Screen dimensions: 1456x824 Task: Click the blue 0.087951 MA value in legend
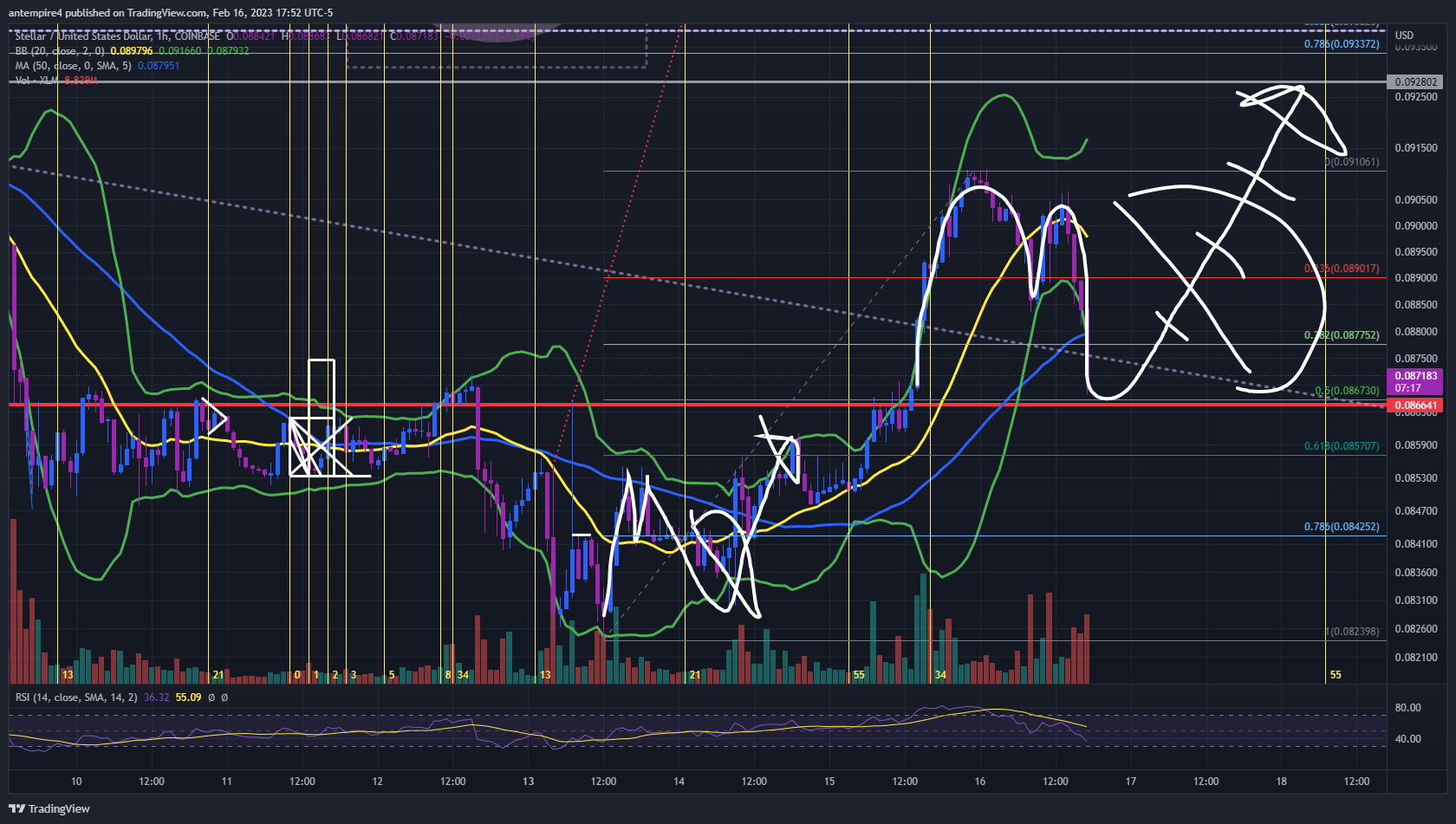159,66
